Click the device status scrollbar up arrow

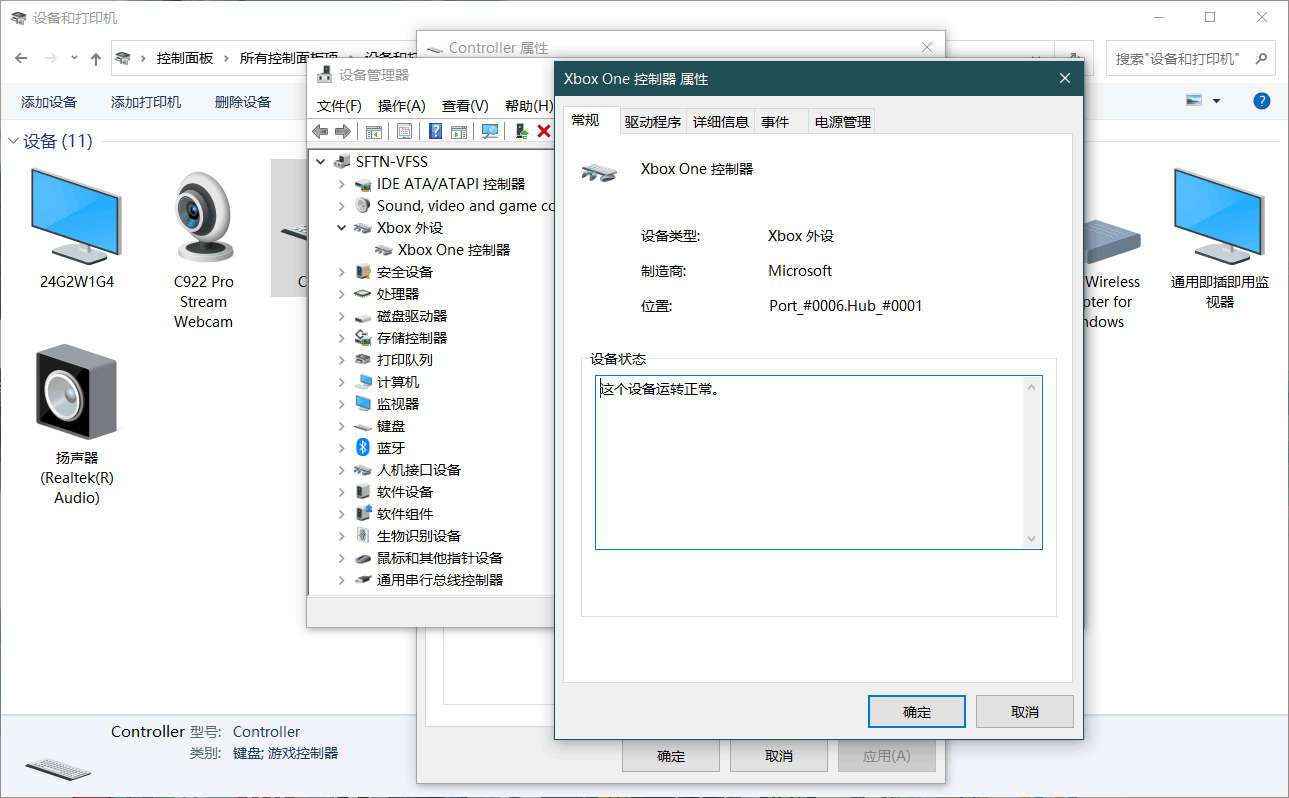tap(1032, 386)
